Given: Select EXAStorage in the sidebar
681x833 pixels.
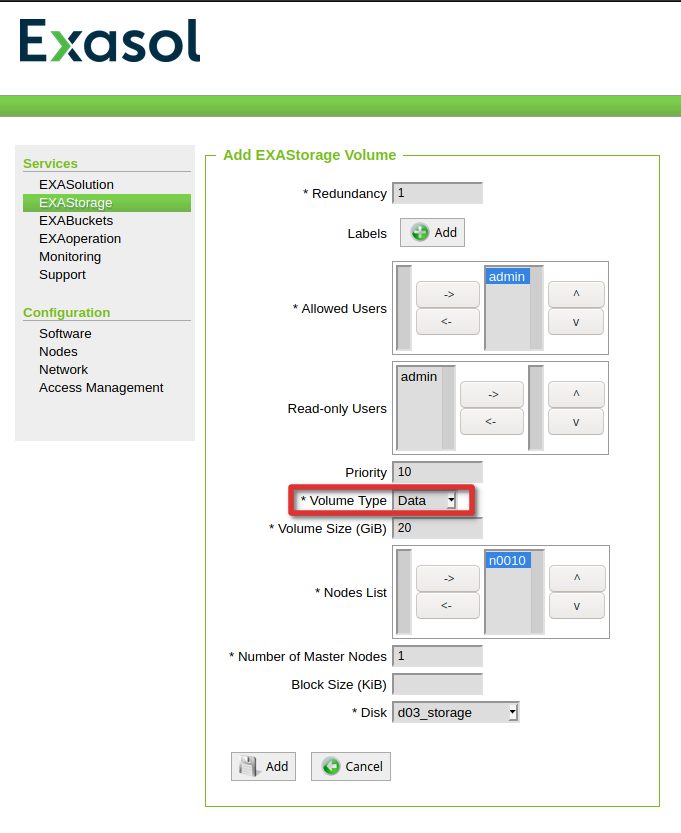Looking at the screenshot, I should 107,202.
